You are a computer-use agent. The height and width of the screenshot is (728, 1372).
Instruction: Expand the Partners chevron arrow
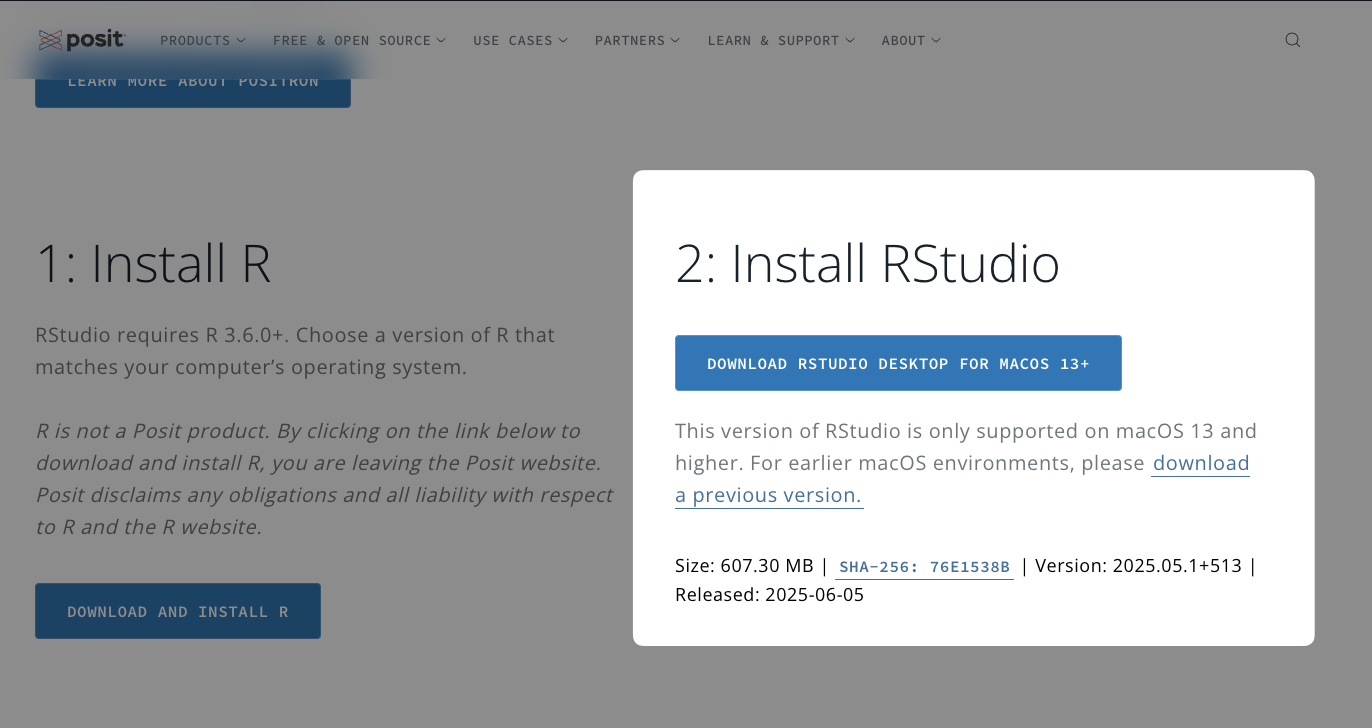(x=675, y=41)
